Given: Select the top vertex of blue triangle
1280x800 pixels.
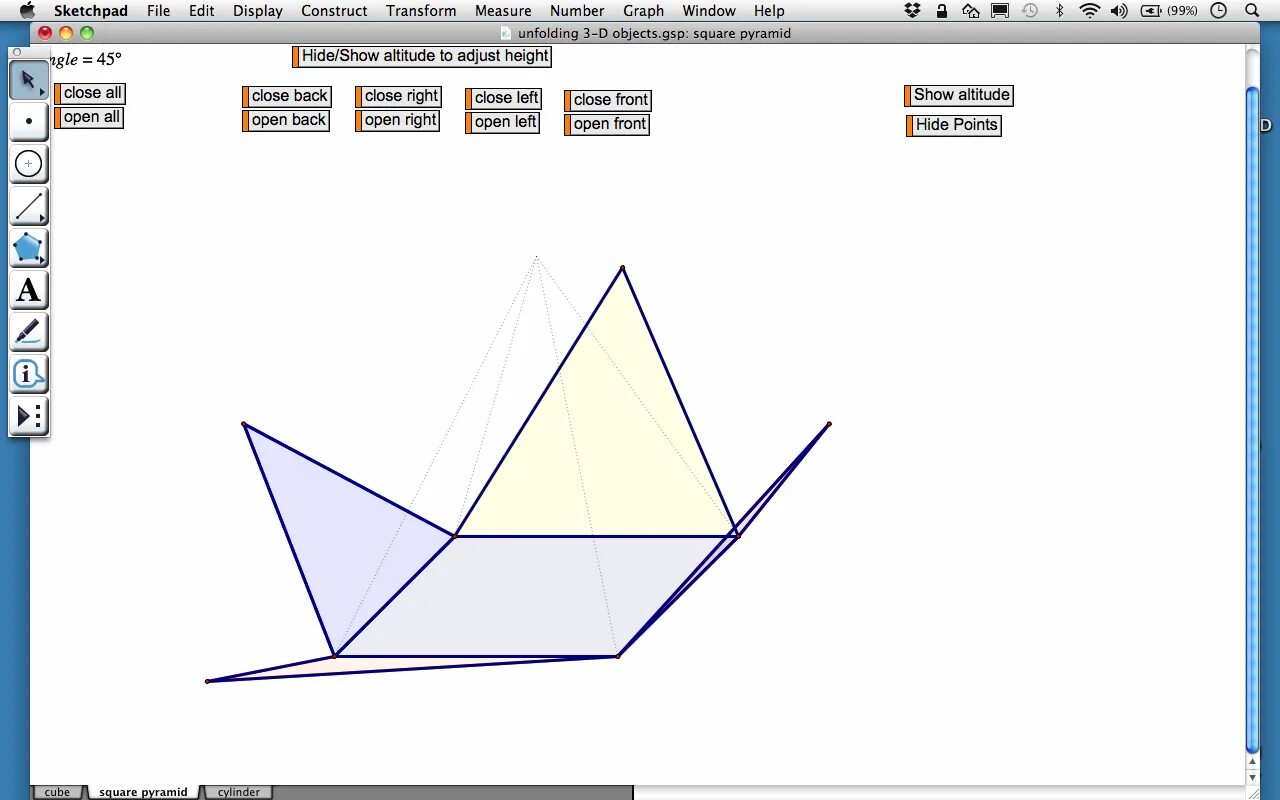Looking at the screenshot, I should pos(244,424).
